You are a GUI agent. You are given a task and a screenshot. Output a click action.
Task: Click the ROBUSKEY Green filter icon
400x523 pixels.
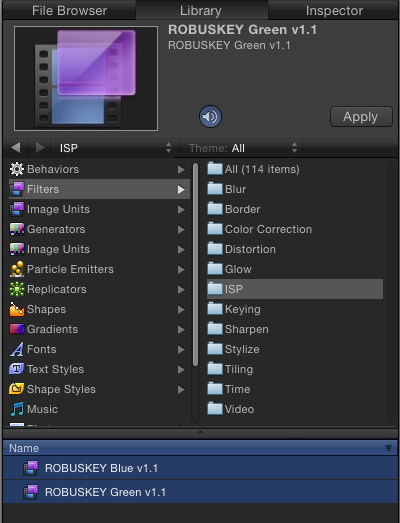(x=31, y=492)
